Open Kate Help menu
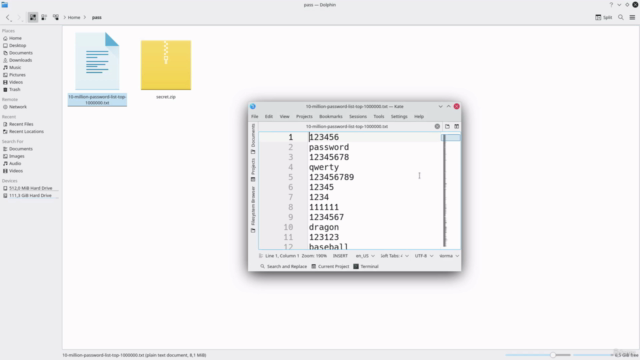640x360 pixels. [419, 116]
